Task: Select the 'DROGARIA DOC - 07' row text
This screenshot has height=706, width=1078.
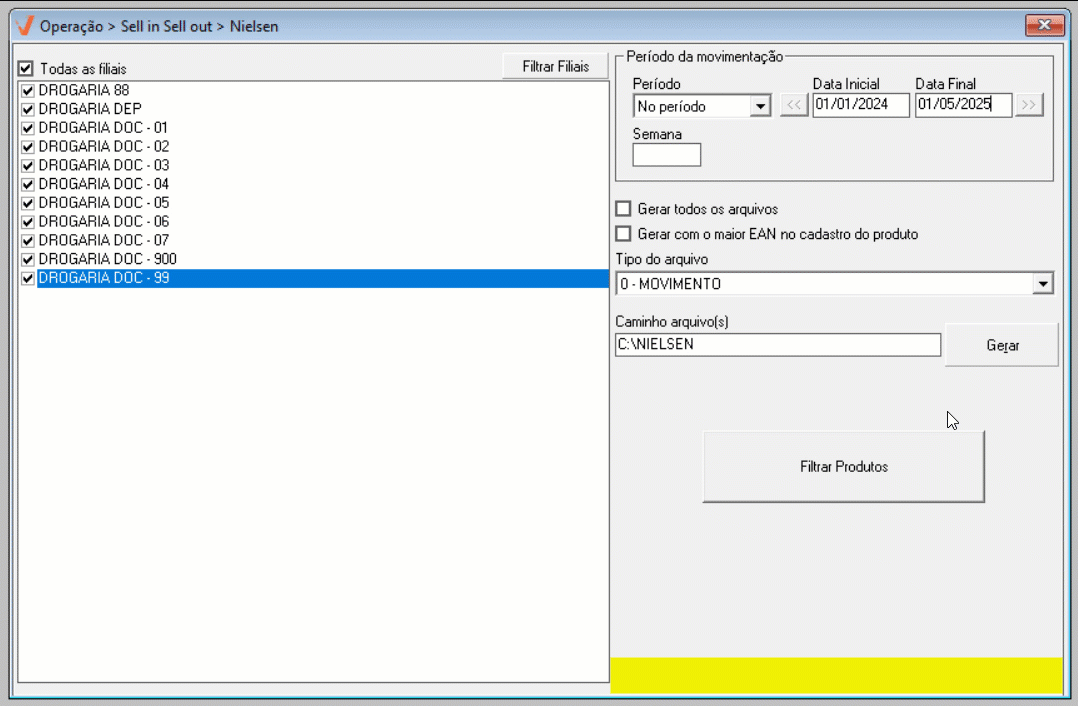Action: coord(104,240)
